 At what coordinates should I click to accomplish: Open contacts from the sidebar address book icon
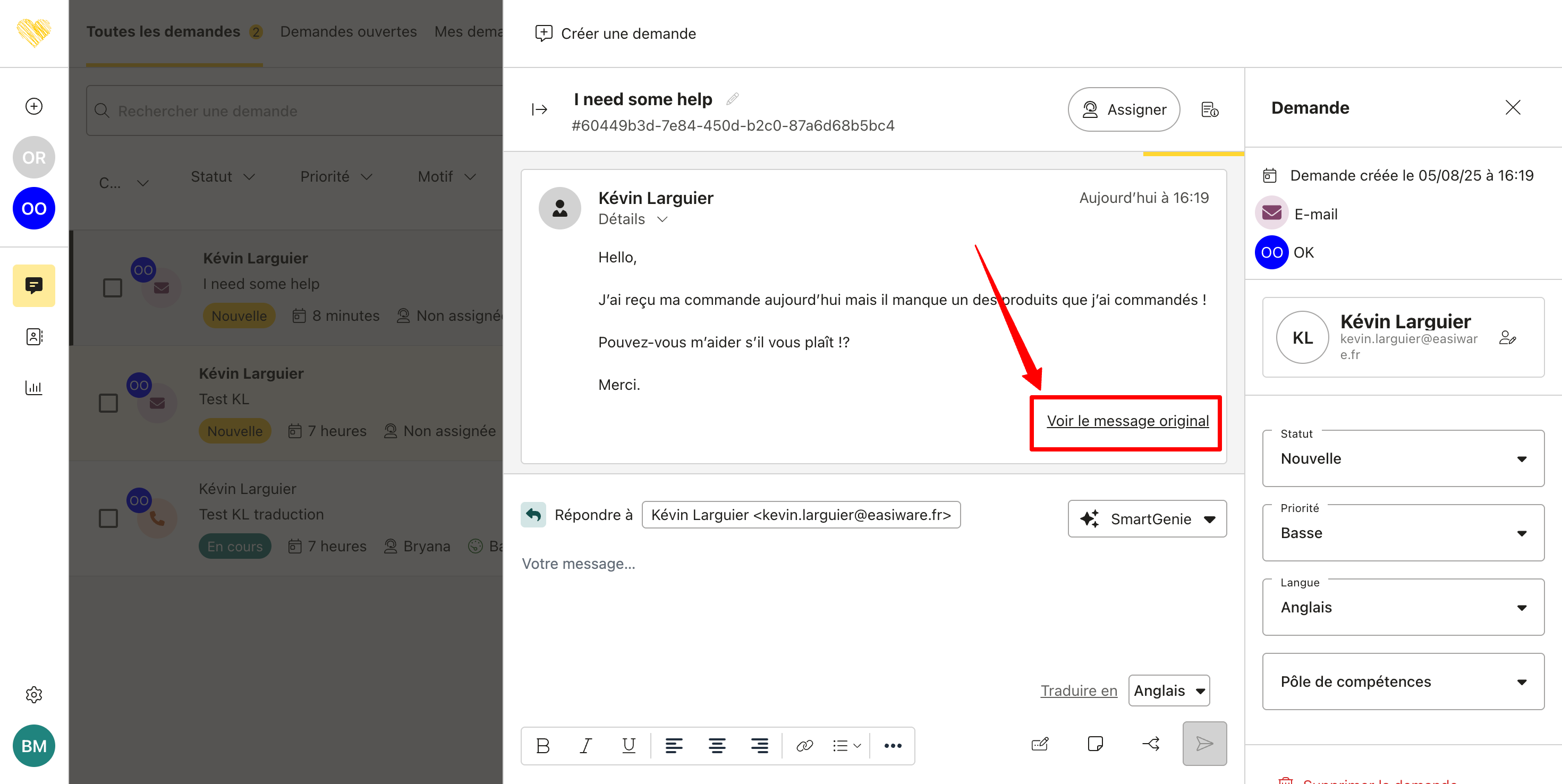pyautogui.click(x=34, y=337)
